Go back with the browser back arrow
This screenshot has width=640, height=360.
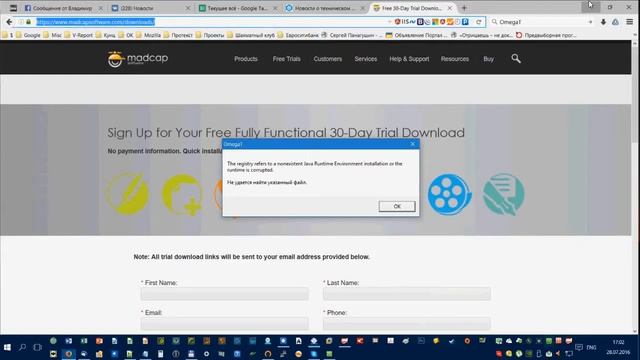tap(9, 22)
